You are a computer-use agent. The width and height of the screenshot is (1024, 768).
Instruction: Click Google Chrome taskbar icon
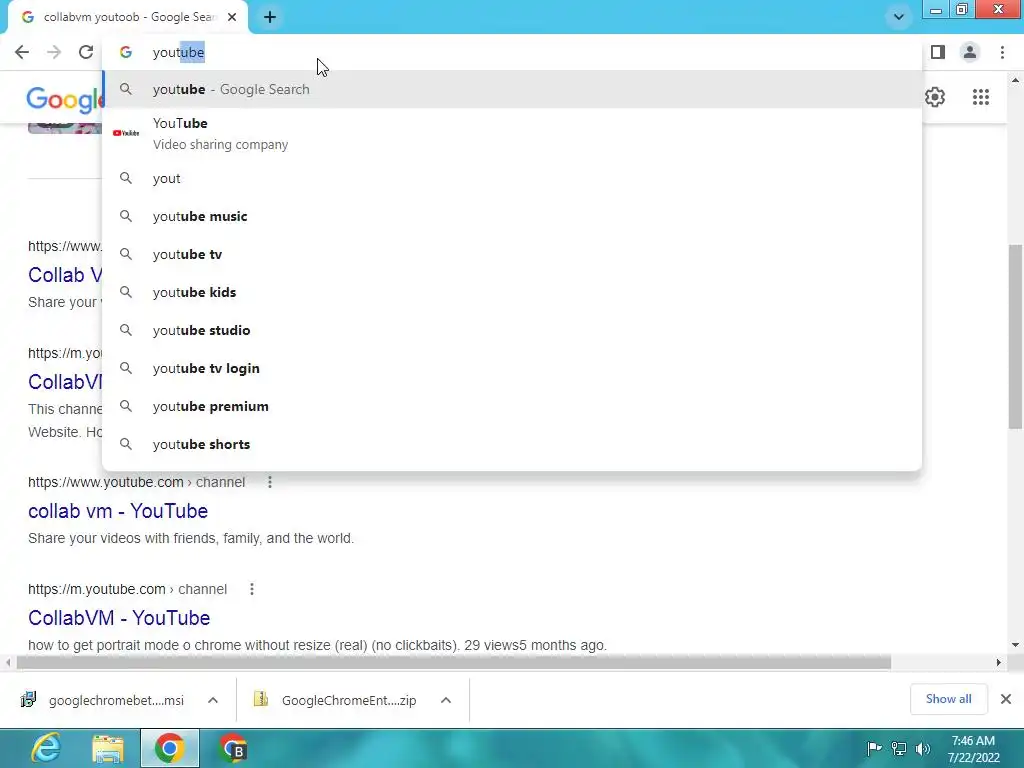(x=170, y=748)
